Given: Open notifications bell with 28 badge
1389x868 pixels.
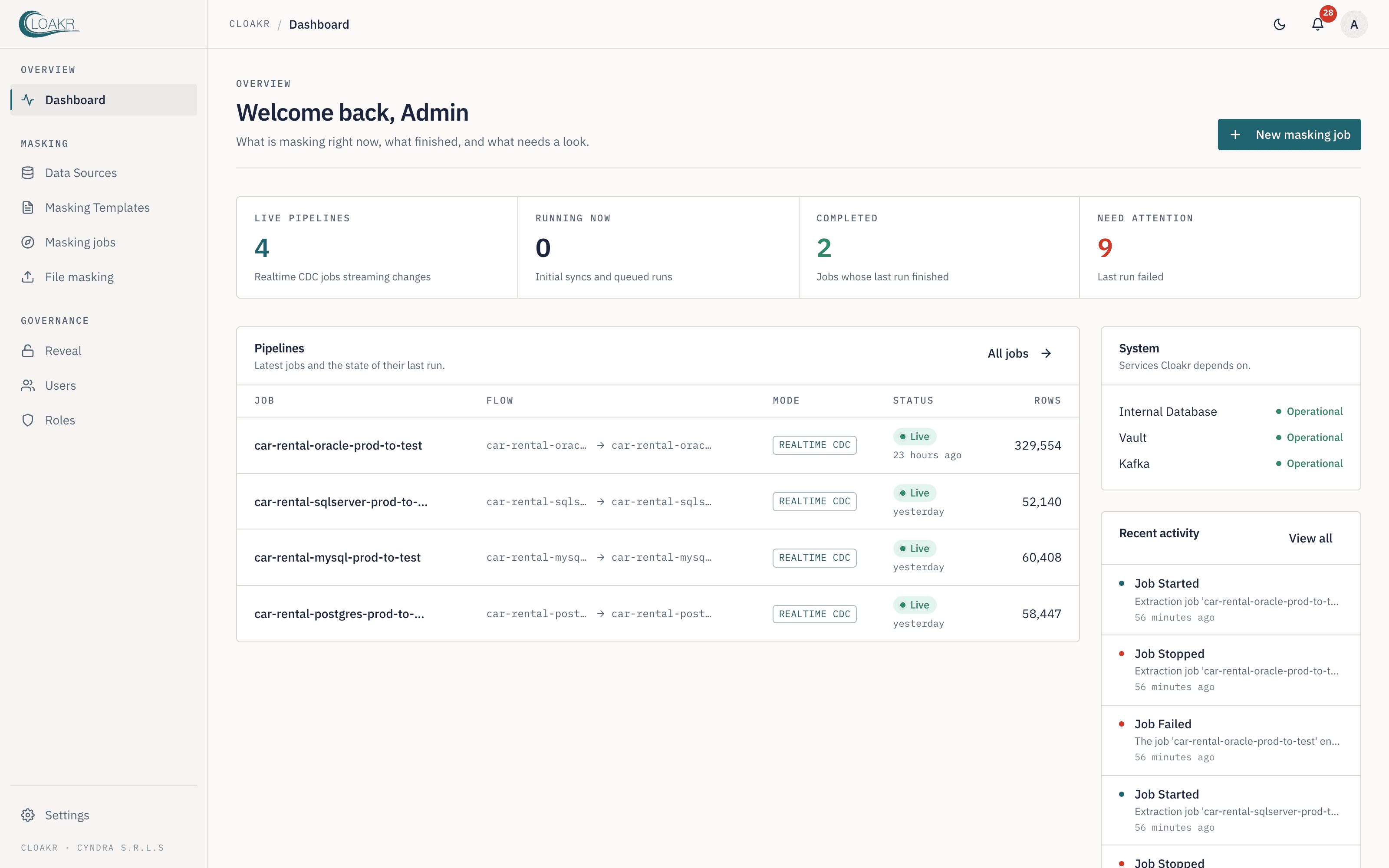Looking at the screenshot, I should click(1318, 24).
